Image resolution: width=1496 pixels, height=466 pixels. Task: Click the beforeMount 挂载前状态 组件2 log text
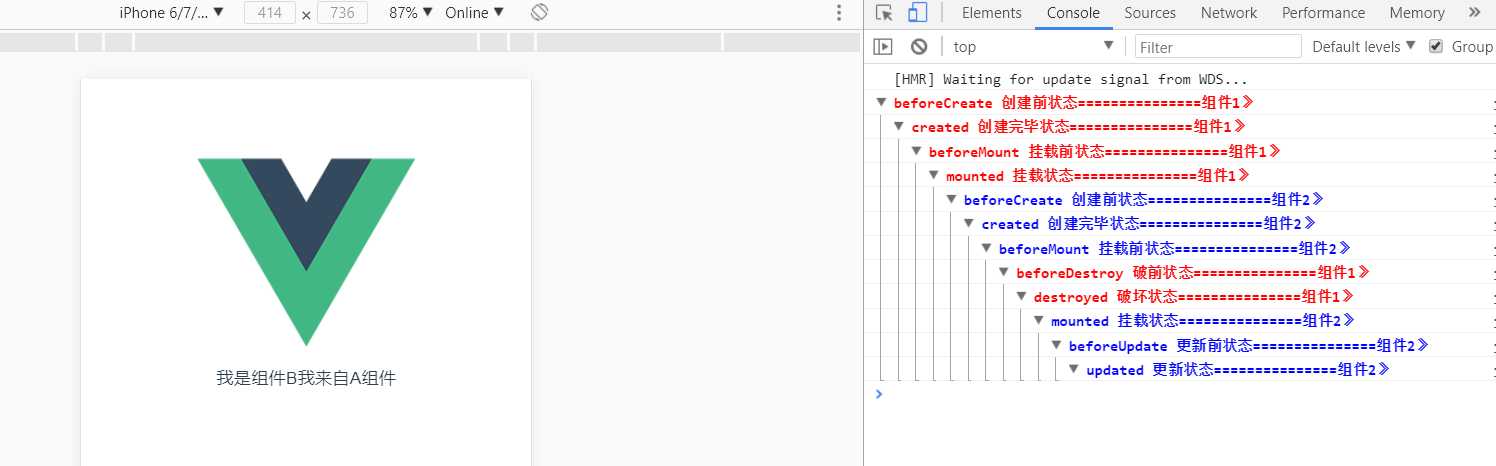[x=1174, y=249]
